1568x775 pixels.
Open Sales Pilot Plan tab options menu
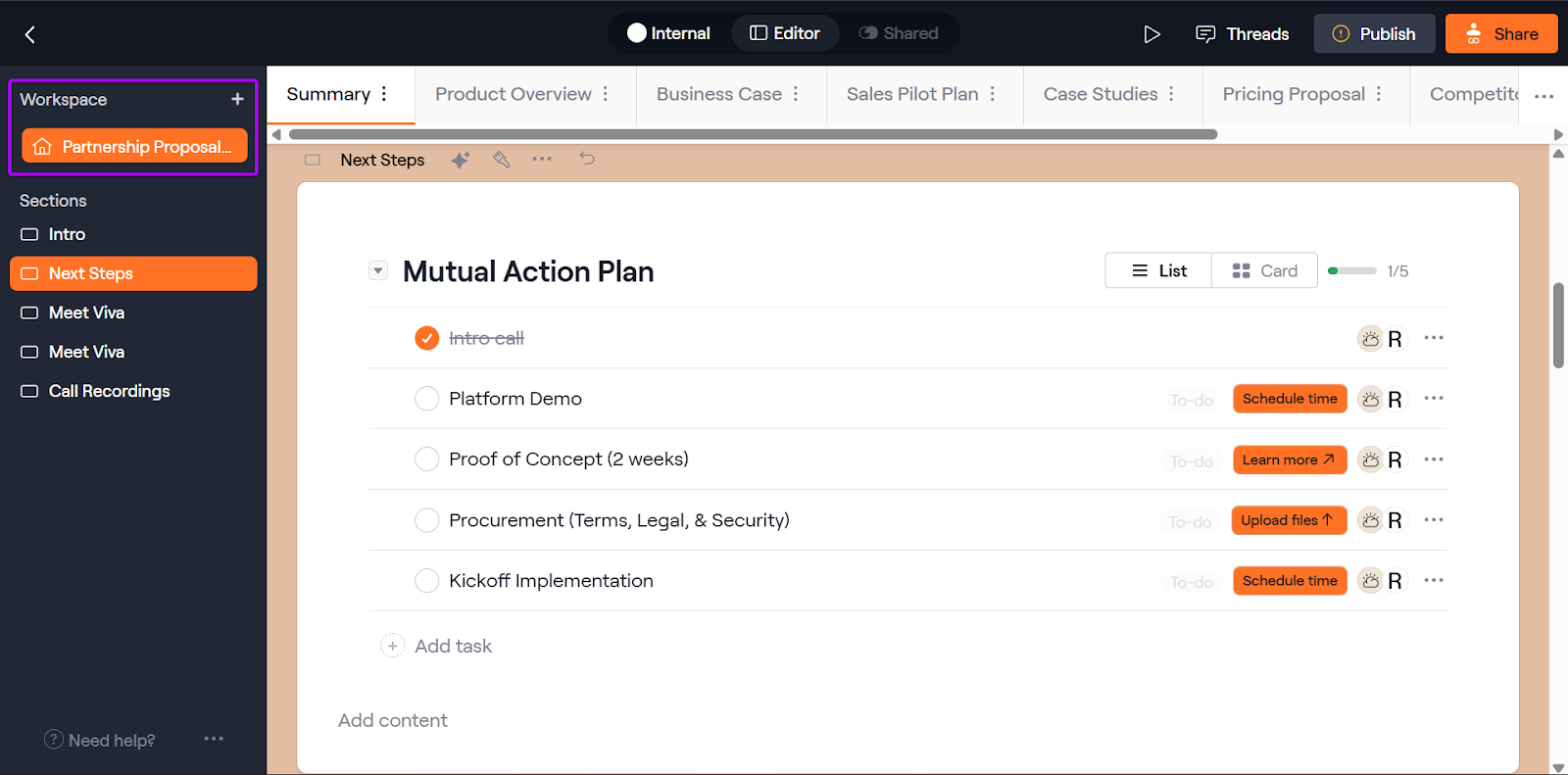pyautogui.click(x=993, y=94)
